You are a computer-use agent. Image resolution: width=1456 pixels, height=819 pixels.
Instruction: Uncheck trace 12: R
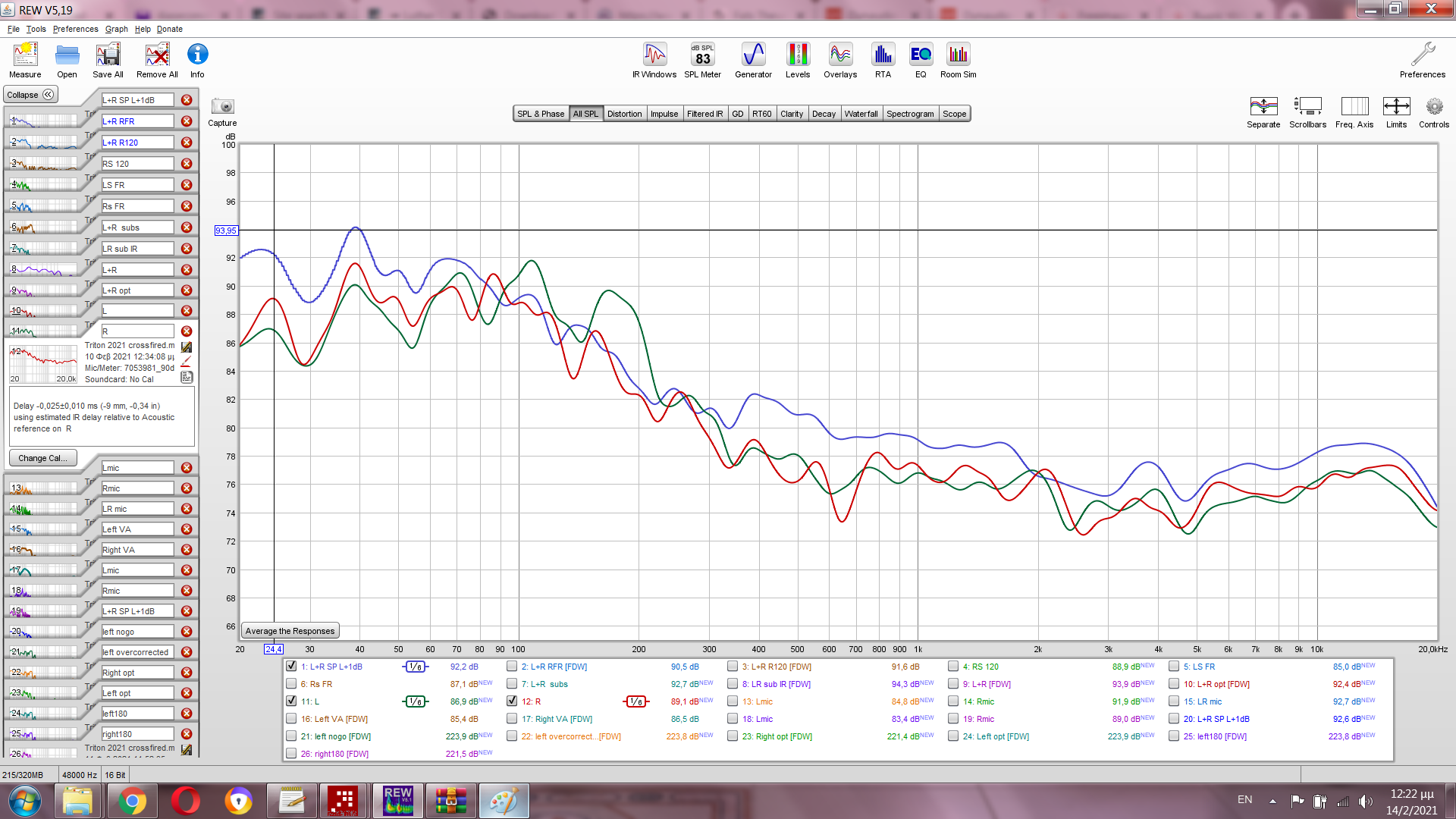[512, 701]
